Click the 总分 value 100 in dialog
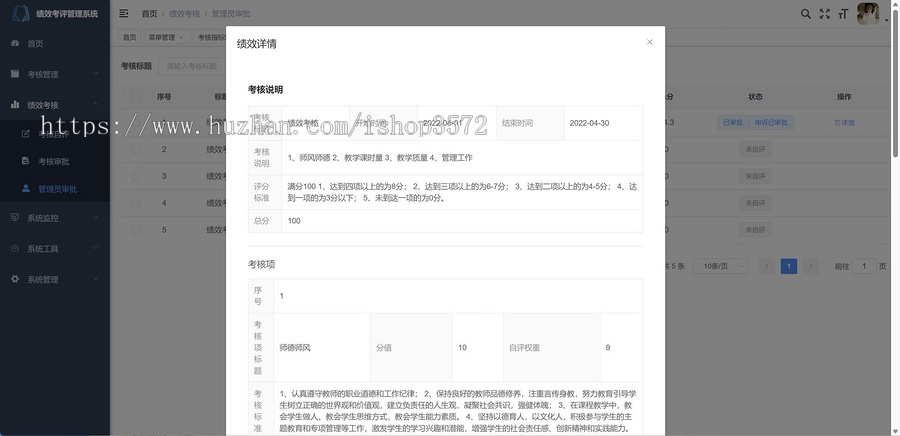The width and height of the screenshot is (900, 436). pos(294,221)
